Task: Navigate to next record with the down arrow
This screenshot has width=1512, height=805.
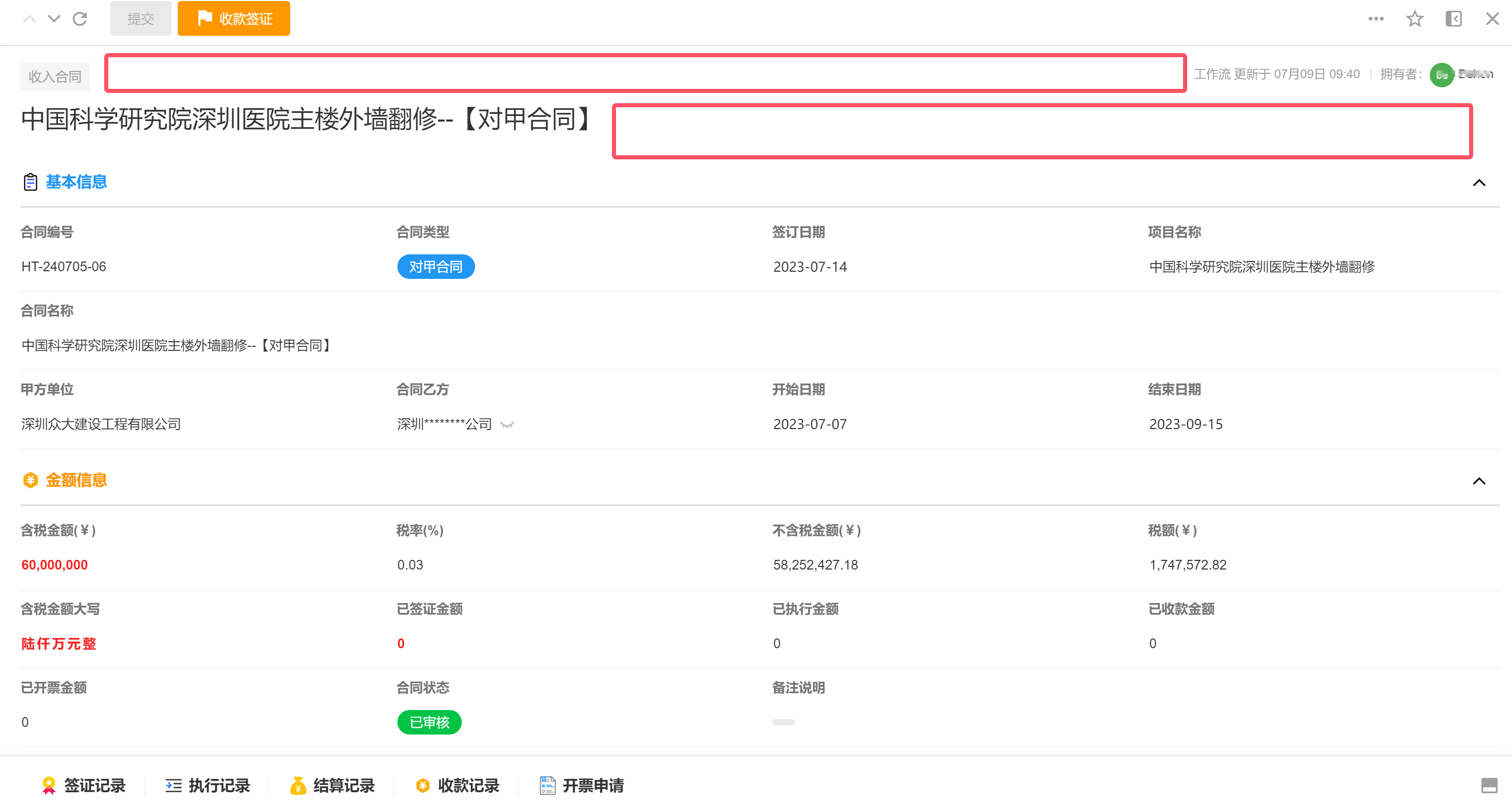Action: [x=55, y=18]
